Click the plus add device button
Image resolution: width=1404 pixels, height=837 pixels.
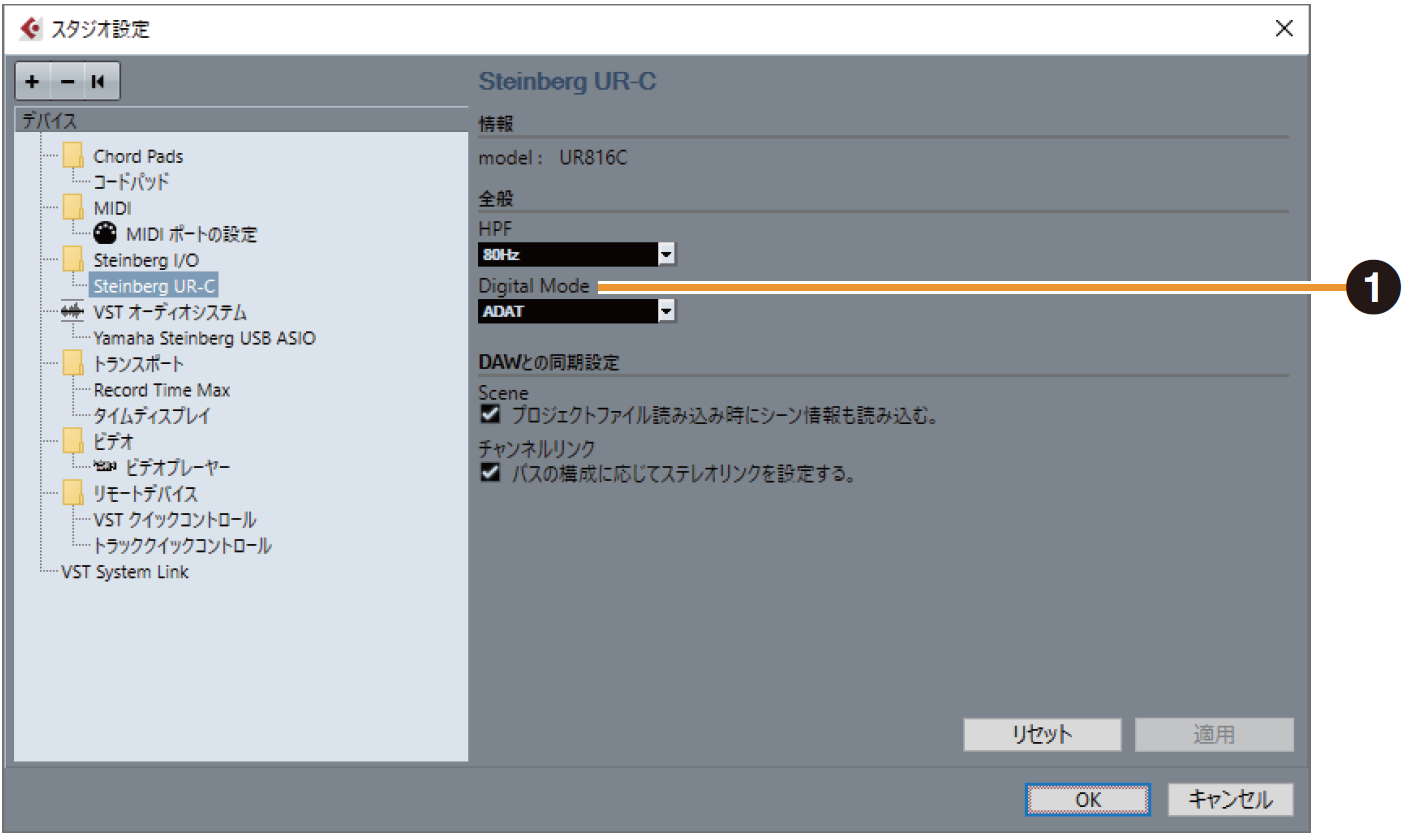[33, 82]
